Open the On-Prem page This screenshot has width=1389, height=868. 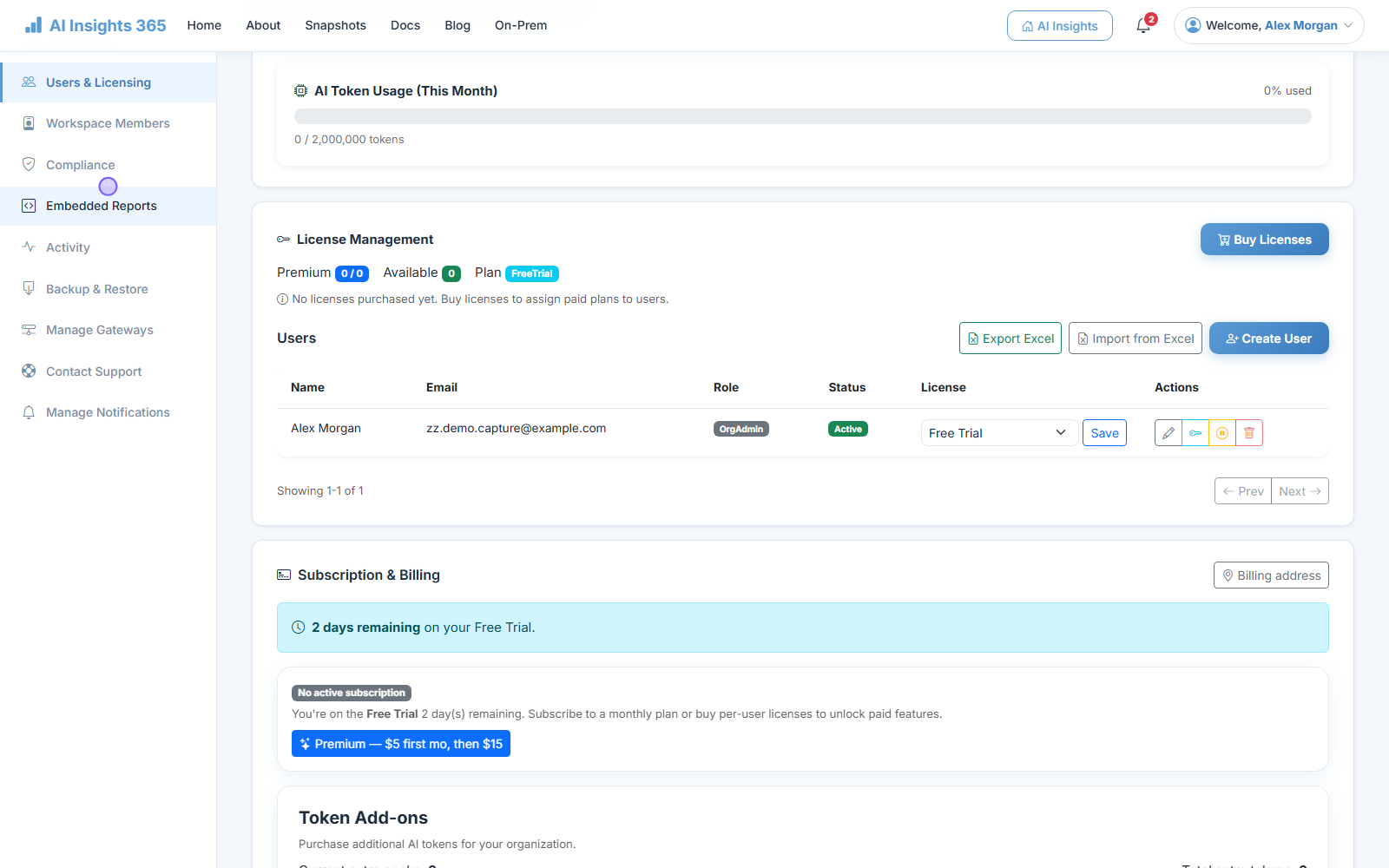521,25
